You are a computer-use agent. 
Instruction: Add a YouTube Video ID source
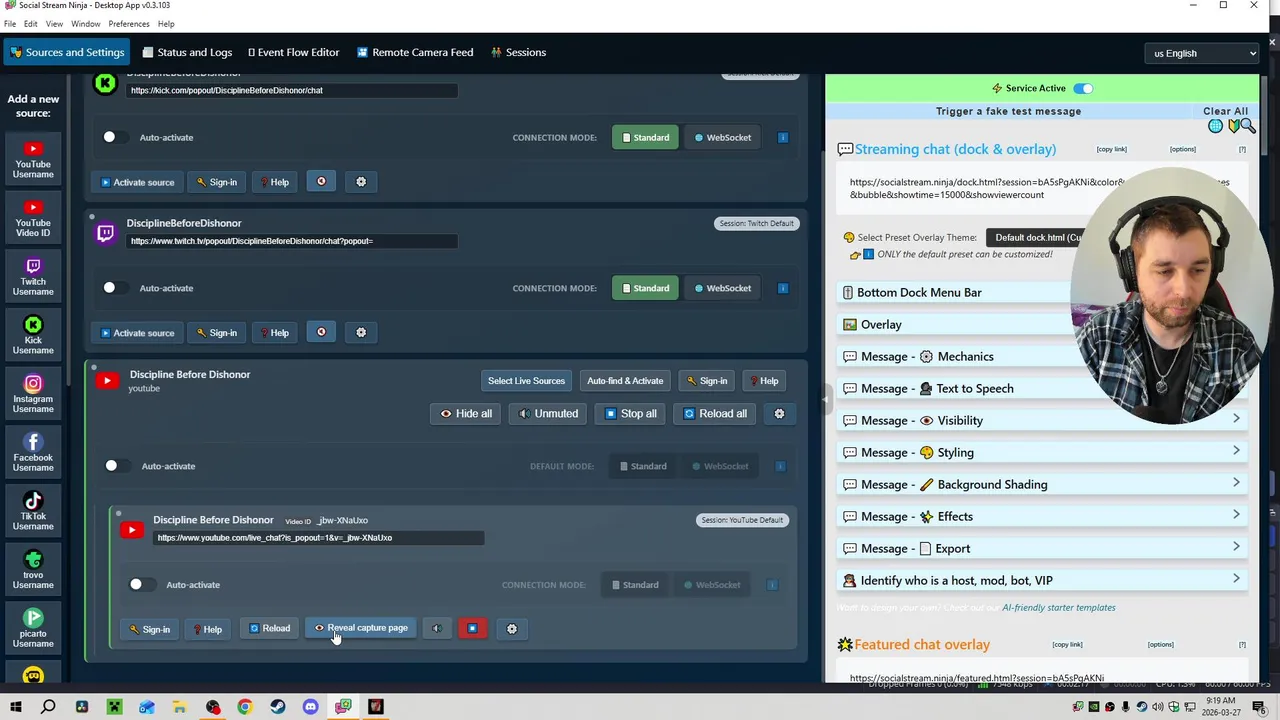point(33,218)
